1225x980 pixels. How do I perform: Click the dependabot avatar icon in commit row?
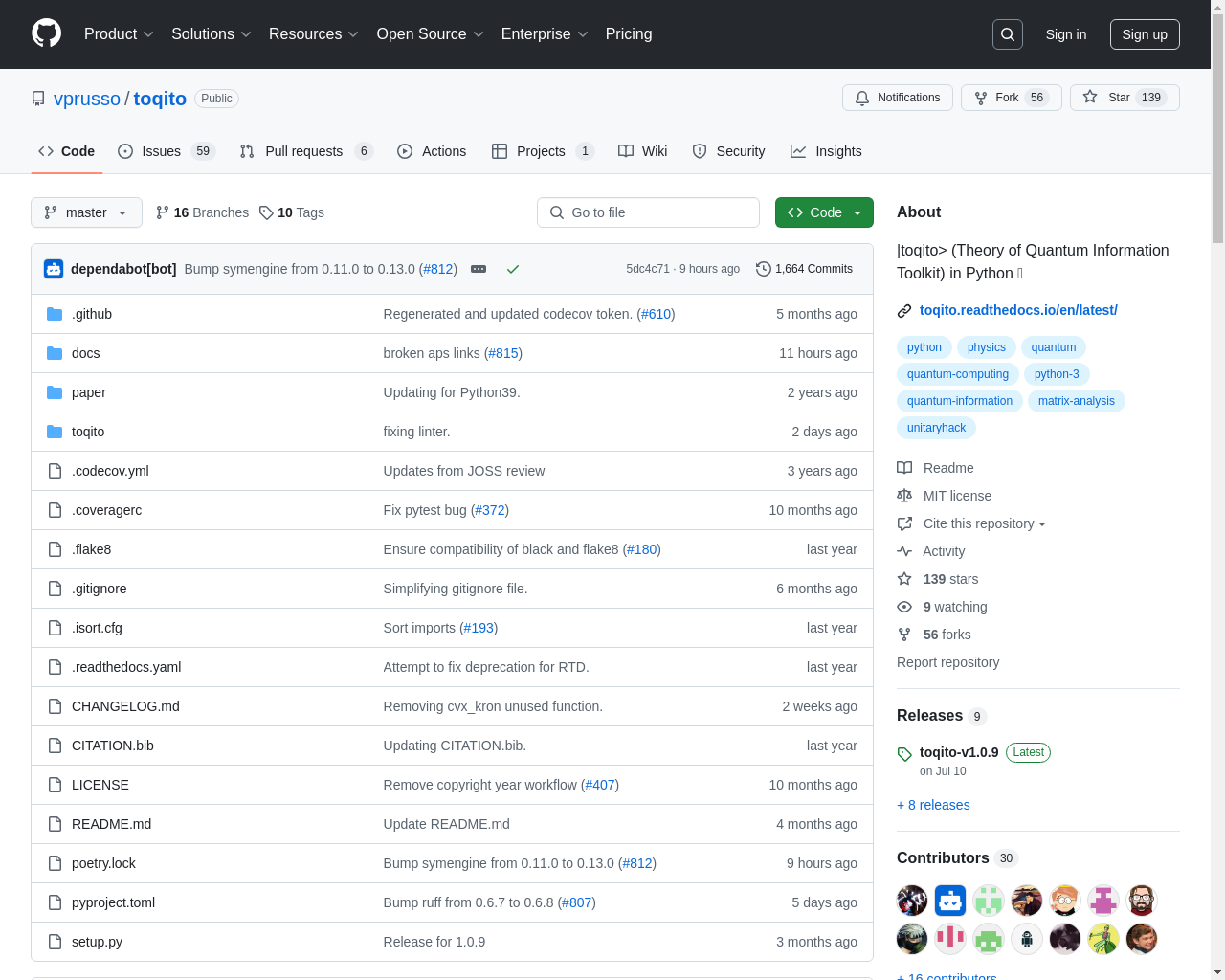click(54, 269)
